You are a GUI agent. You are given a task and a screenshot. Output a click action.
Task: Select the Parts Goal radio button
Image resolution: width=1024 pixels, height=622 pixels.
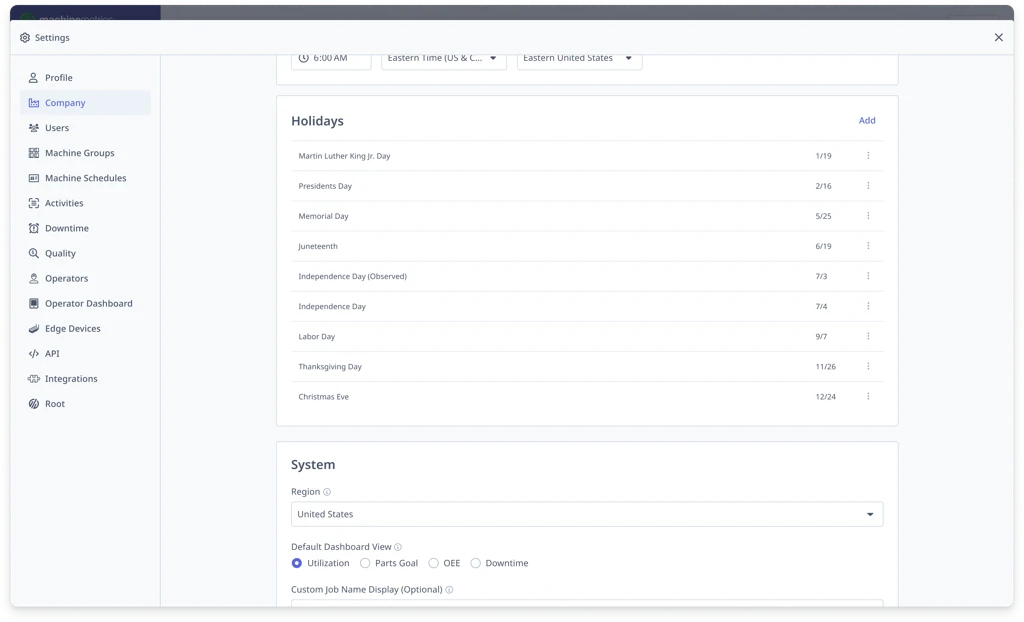tap(365, 563)
